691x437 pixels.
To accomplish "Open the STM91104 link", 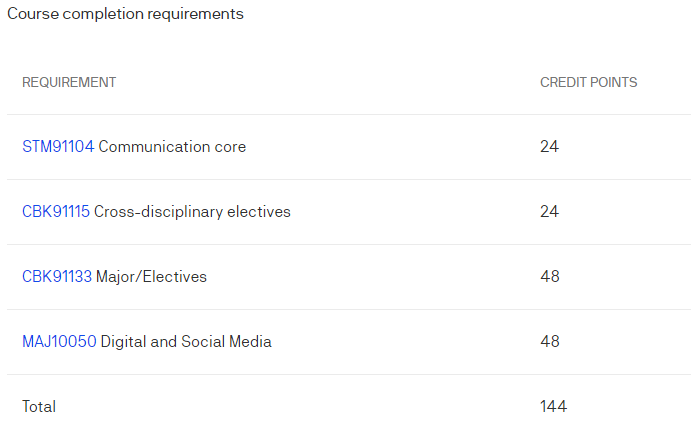I will click(x=58, y=147).
